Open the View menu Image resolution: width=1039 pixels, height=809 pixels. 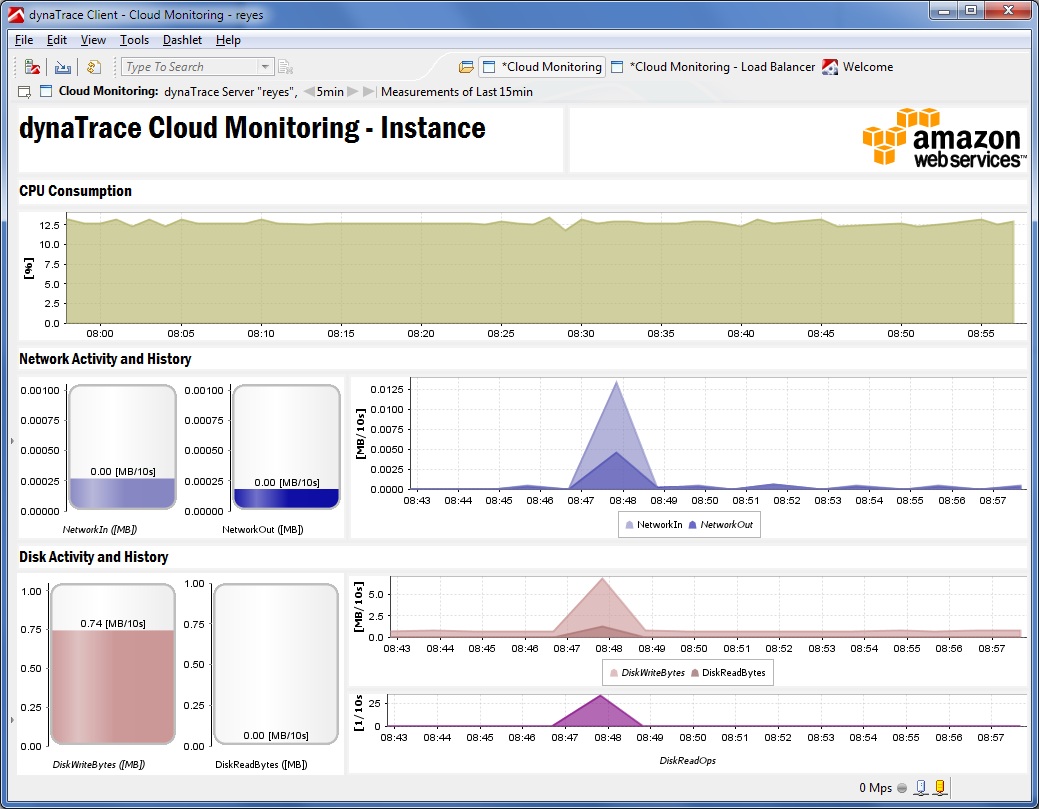click(93, 40)
